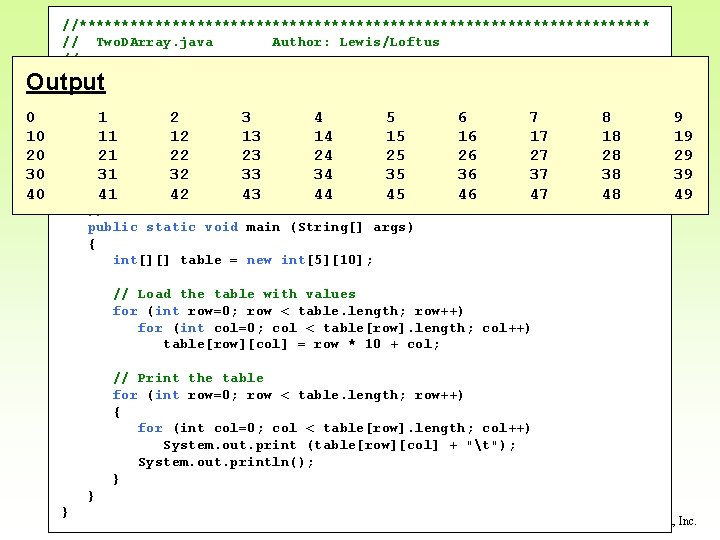Viewport: 720px width, 540px height.
Task: Select the output value 30
Action: coord(35,174)
